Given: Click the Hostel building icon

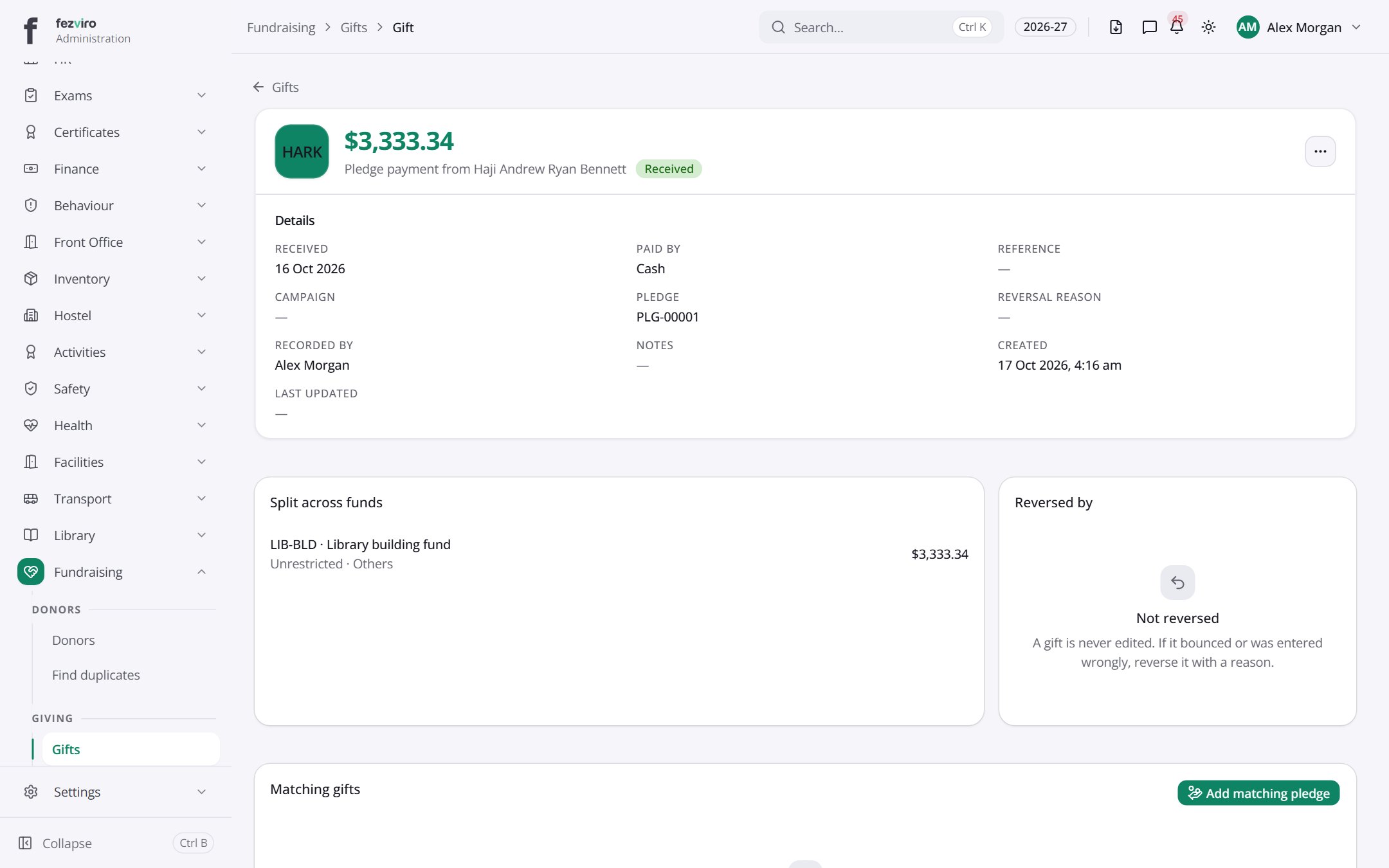Looking at the screenshot, I should point(31,316).
